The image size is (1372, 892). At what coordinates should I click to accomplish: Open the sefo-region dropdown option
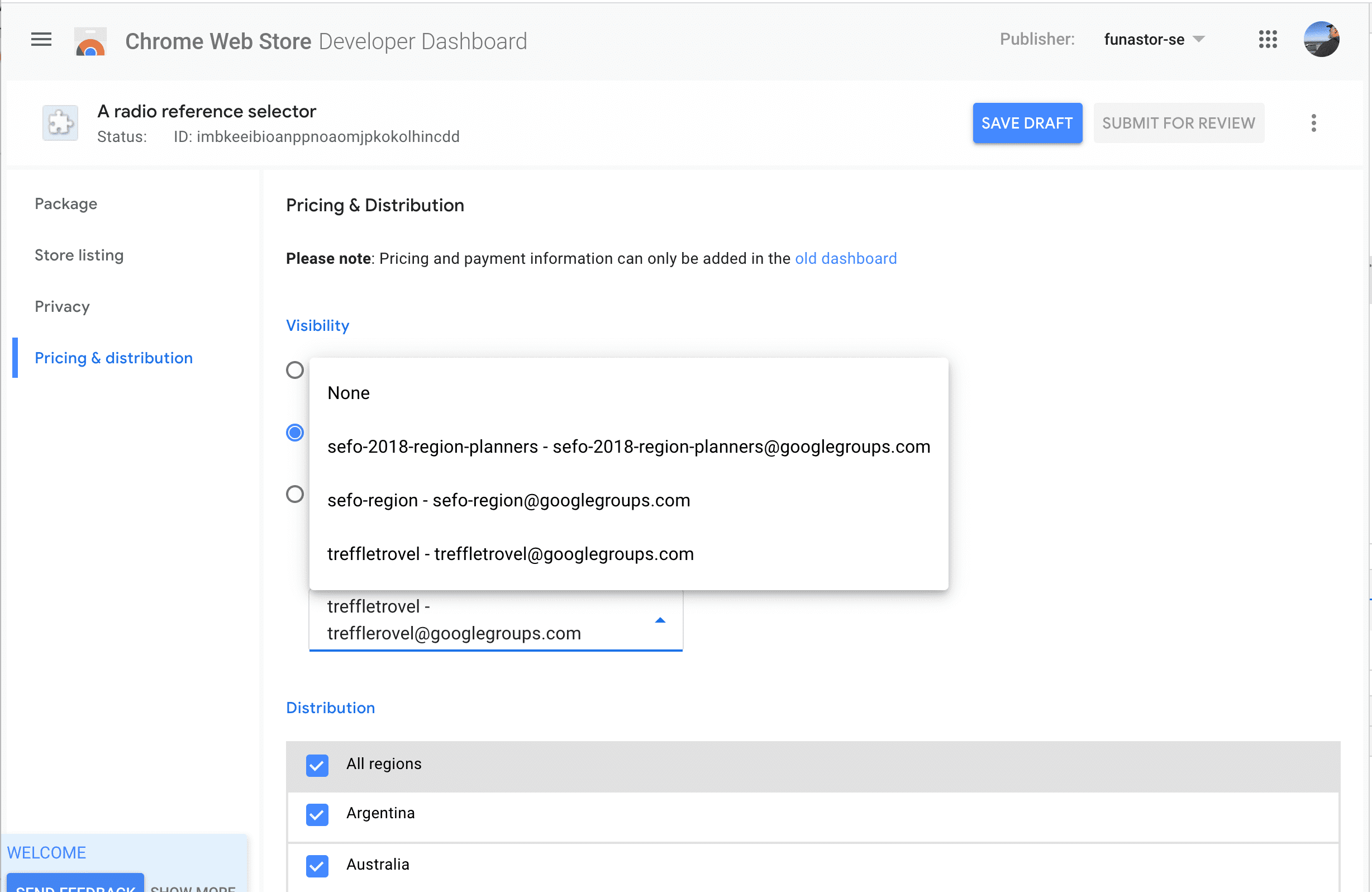point(508,500)
